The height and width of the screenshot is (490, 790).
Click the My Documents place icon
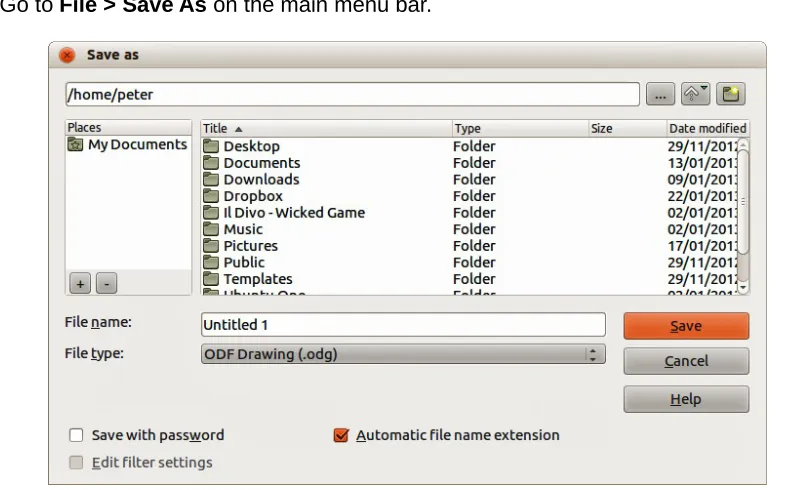coord(76,145)
